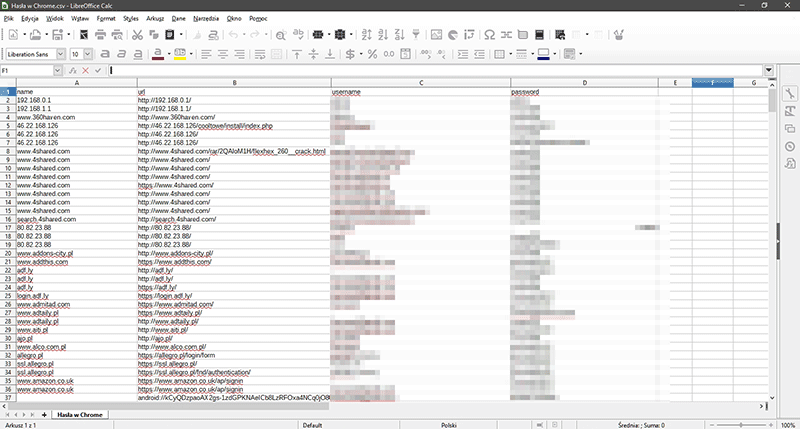Apply the yellow background color
Screen dimensions: 800x429
(180, 54)
